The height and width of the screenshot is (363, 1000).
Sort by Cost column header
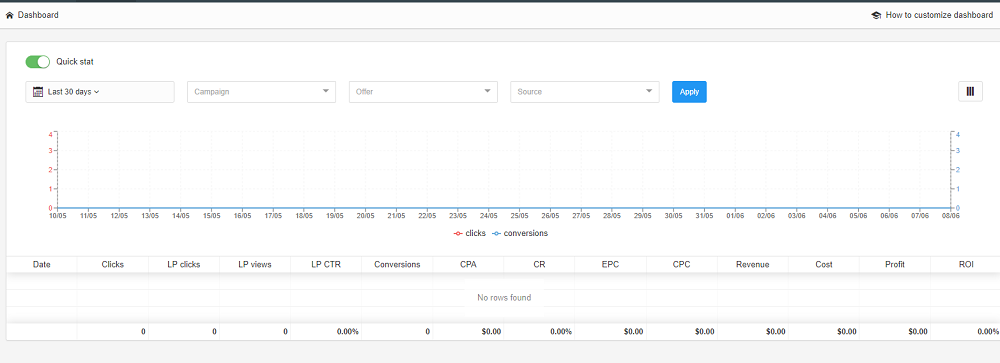[x=824, y=264]
